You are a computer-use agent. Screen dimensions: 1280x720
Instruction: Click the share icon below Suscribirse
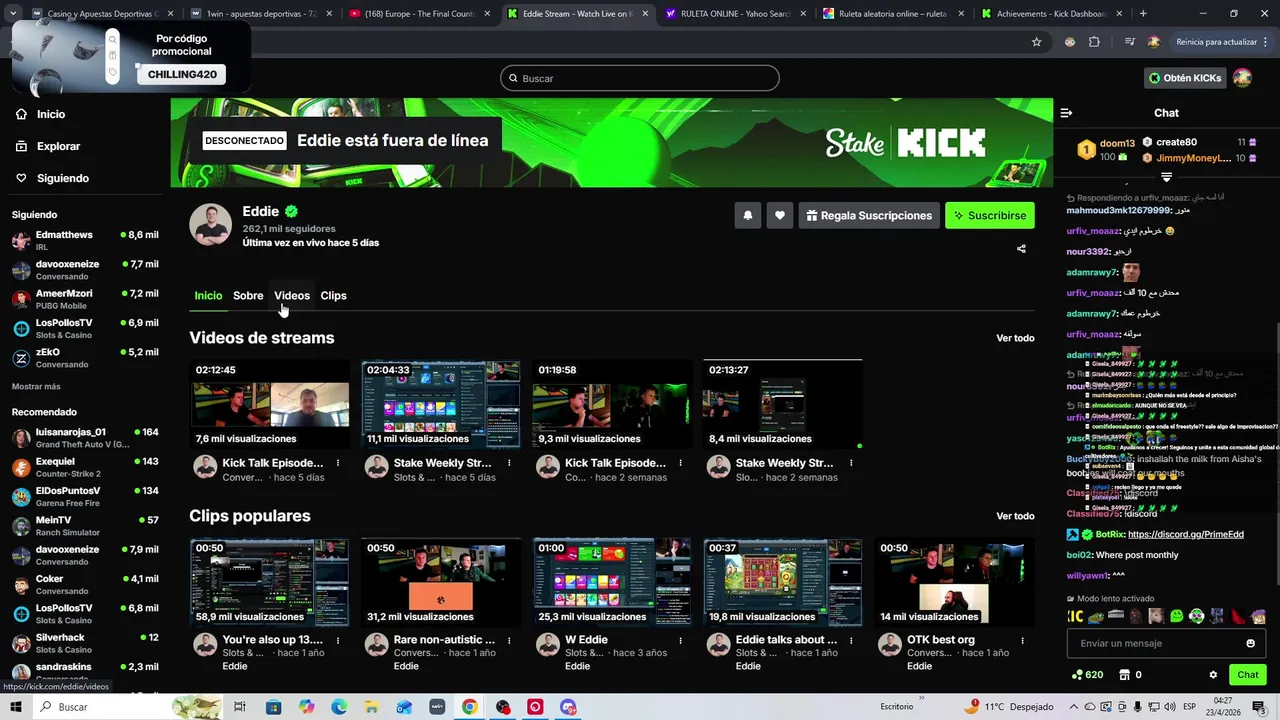1021,249
